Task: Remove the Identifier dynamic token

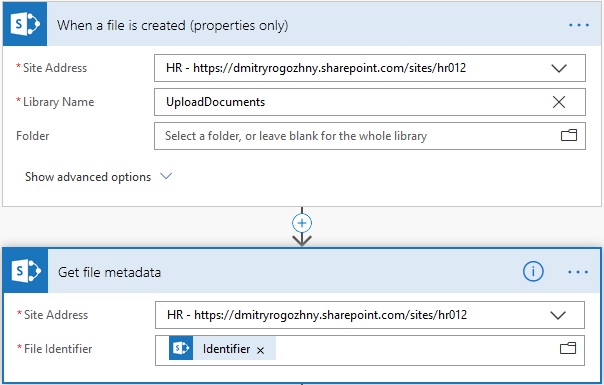Action: point(261,350)
